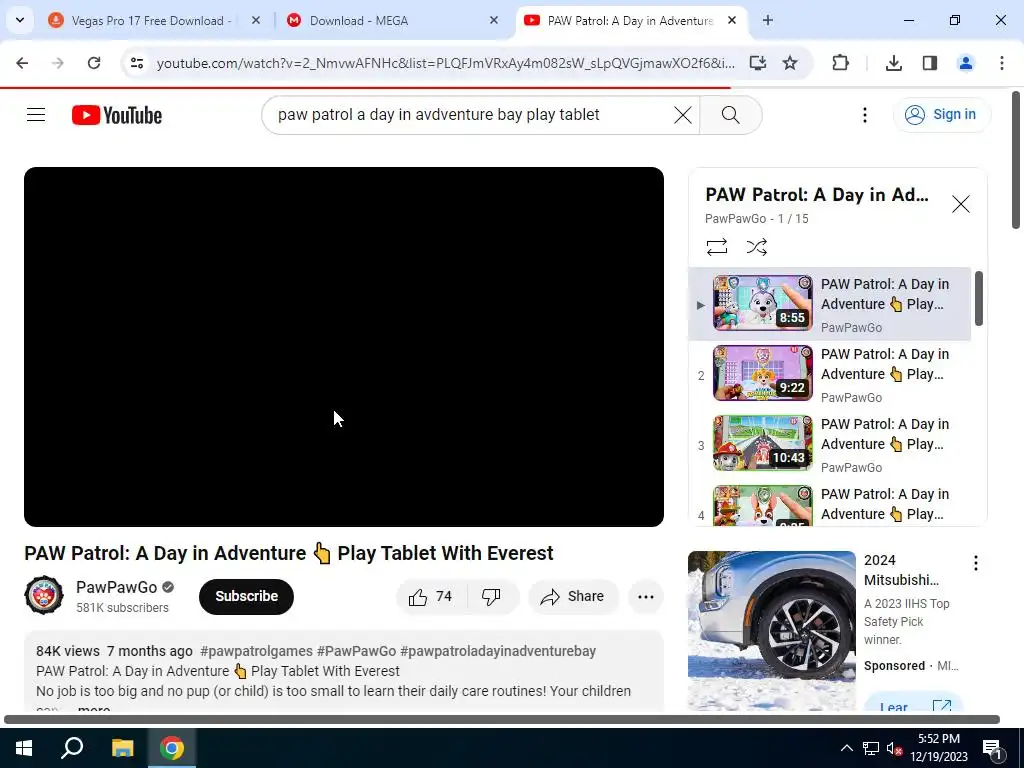This screenshot has height=768, width=1024.
Task: Reload the page
Action: point(94,63)
